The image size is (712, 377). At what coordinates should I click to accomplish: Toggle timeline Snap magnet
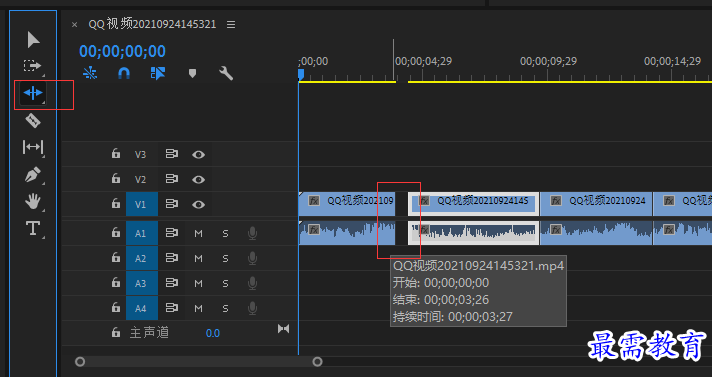tap(124, 73)
